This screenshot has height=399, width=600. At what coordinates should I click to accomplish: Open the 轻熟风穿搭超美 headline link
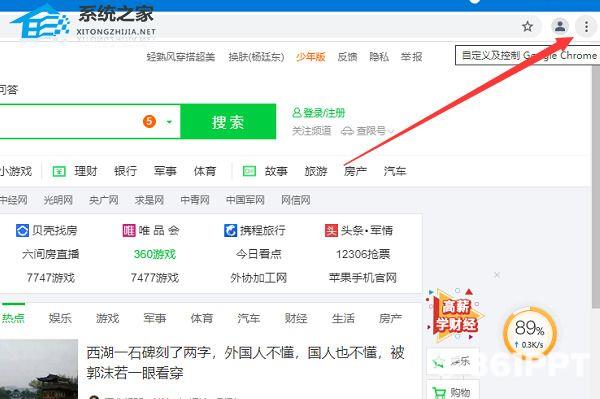pyautogui.click(x=181, y=57)
